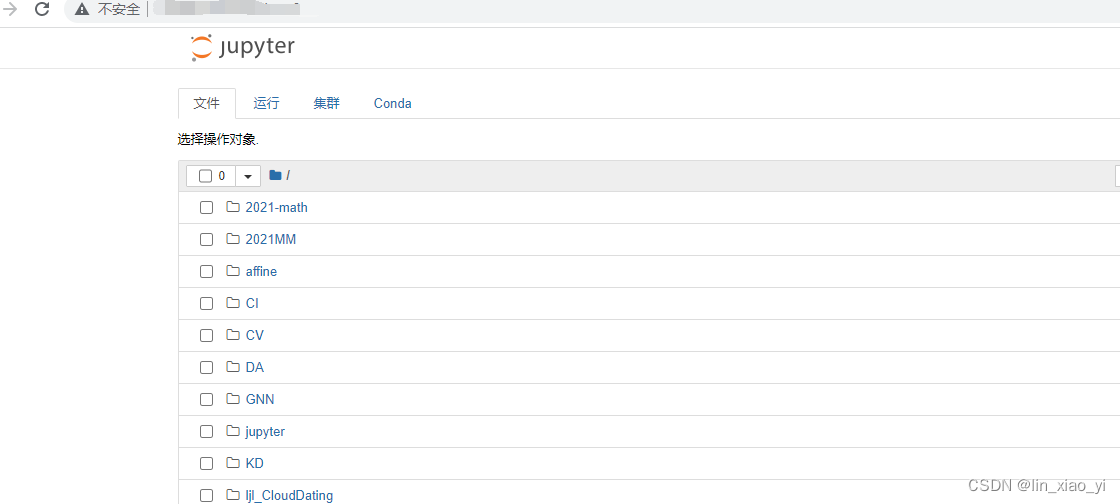Toggle the select-all checkbox in header
The height and width of the screenshot is (504, 1120).
tap(206, 176)
